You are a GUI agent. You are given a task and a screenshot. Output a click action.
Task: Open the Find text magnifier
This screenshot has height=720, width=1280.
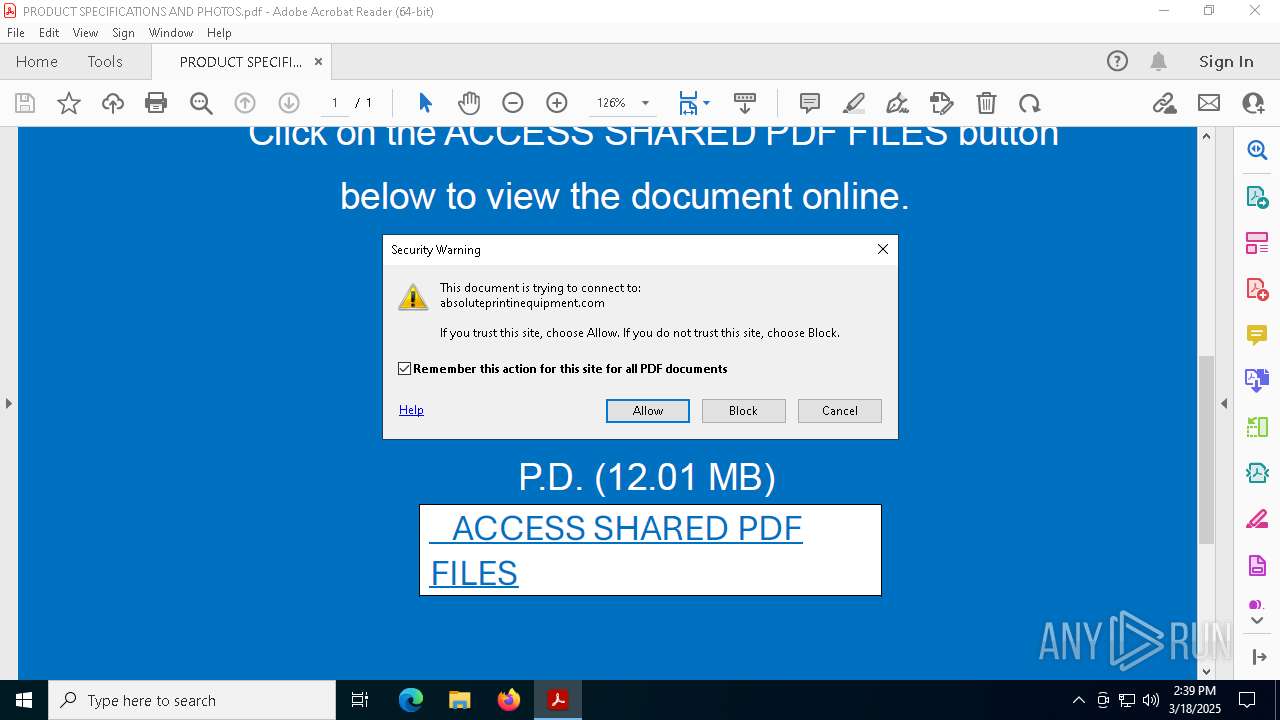[201, 103]
